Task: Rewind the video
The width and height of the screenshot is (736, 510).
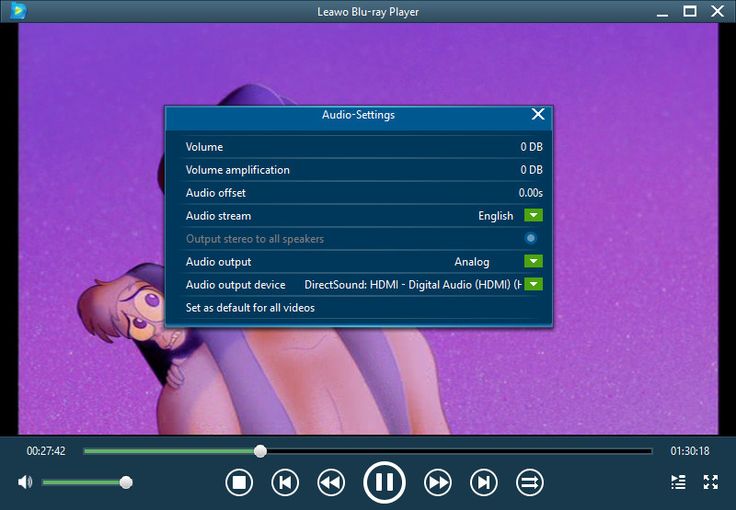Action: [x=331, y=482]
